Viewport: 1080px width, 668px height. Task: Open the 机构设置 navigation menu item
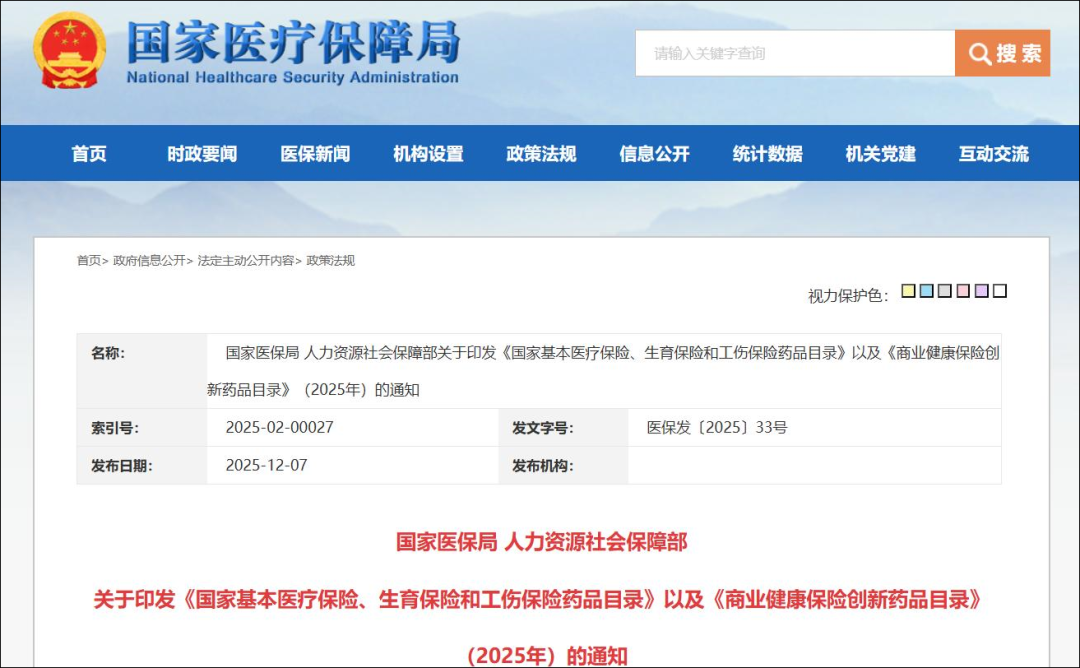click(428, 153)
